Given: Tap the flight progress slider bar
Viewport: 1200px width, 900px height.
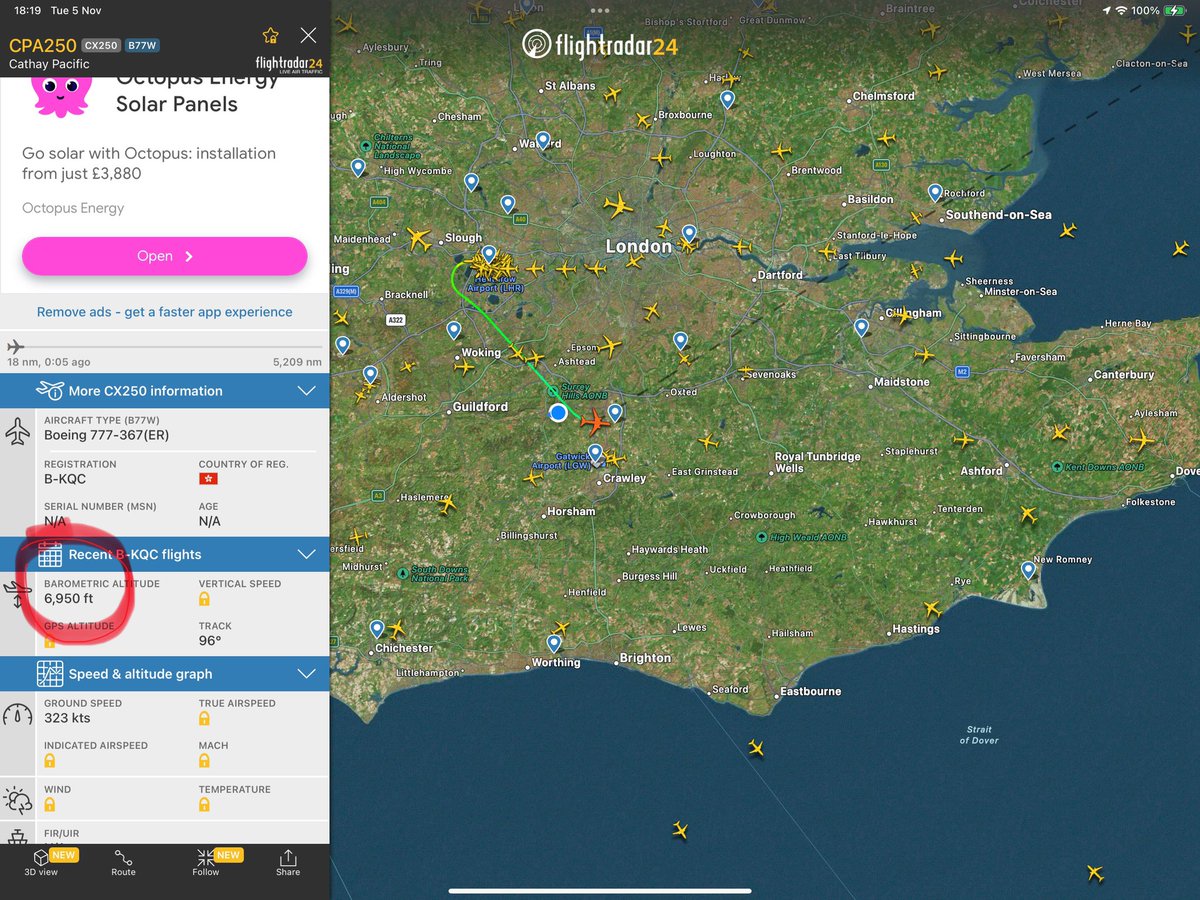Looking at the screenshot, I should (165, 347).
